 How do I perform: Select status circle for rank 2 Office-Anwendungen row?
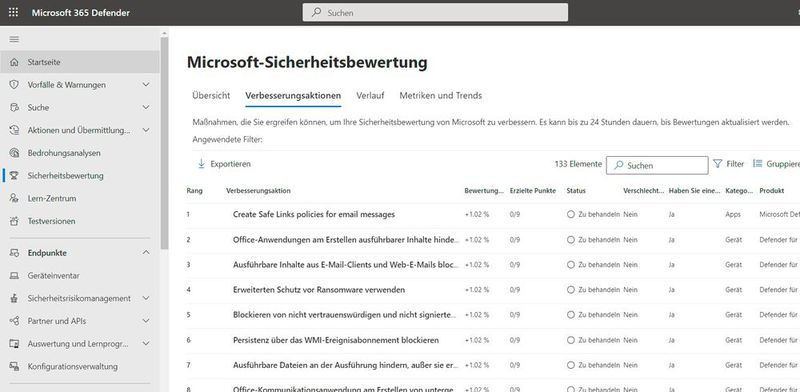(571, 239)
